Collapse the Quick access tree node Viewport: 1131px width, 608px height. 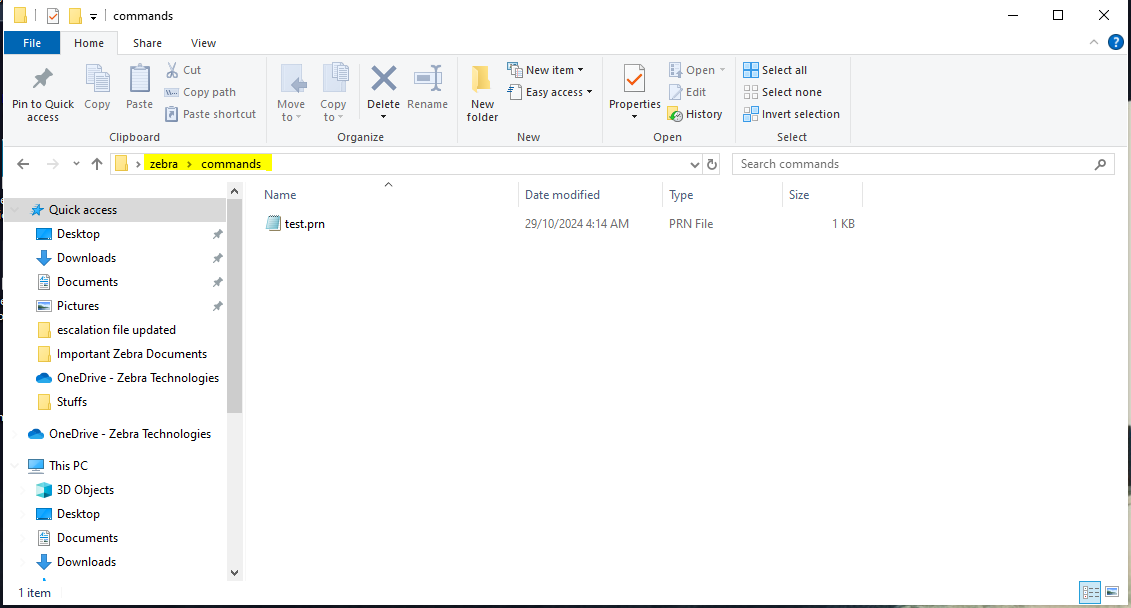click(14, 210)
